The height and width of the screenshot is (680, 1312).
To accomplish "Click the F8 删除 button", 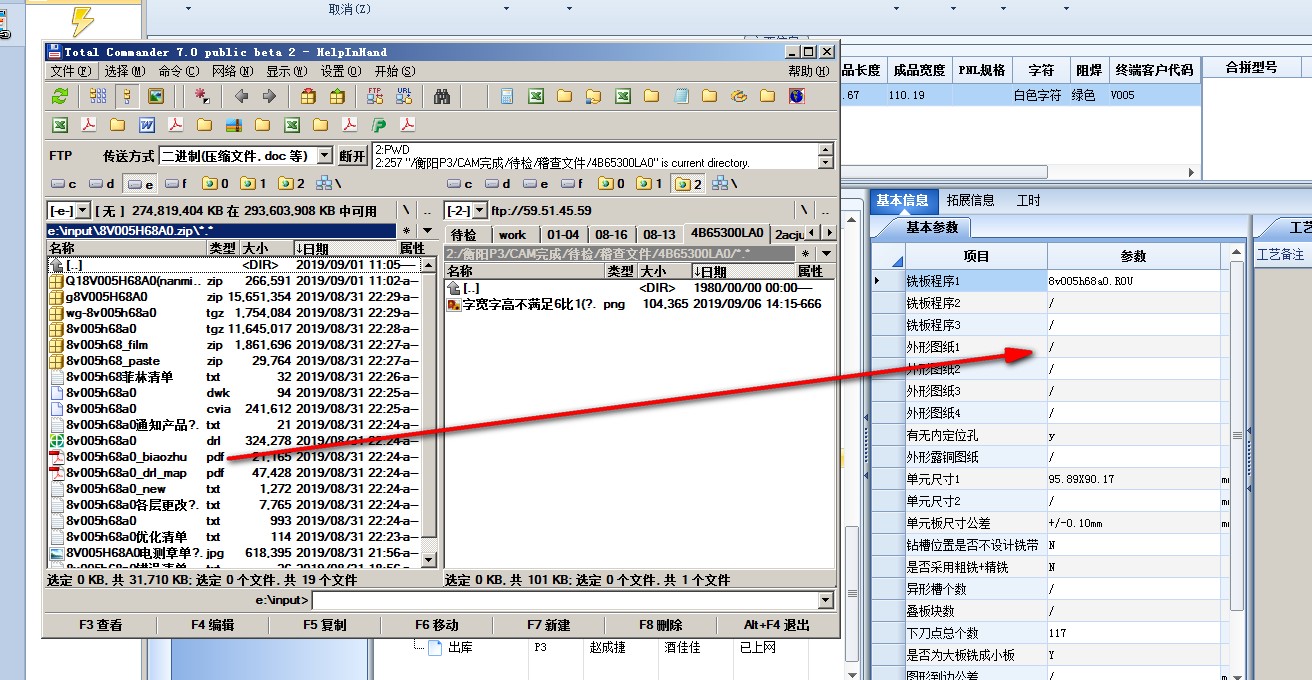I will 661,625.
